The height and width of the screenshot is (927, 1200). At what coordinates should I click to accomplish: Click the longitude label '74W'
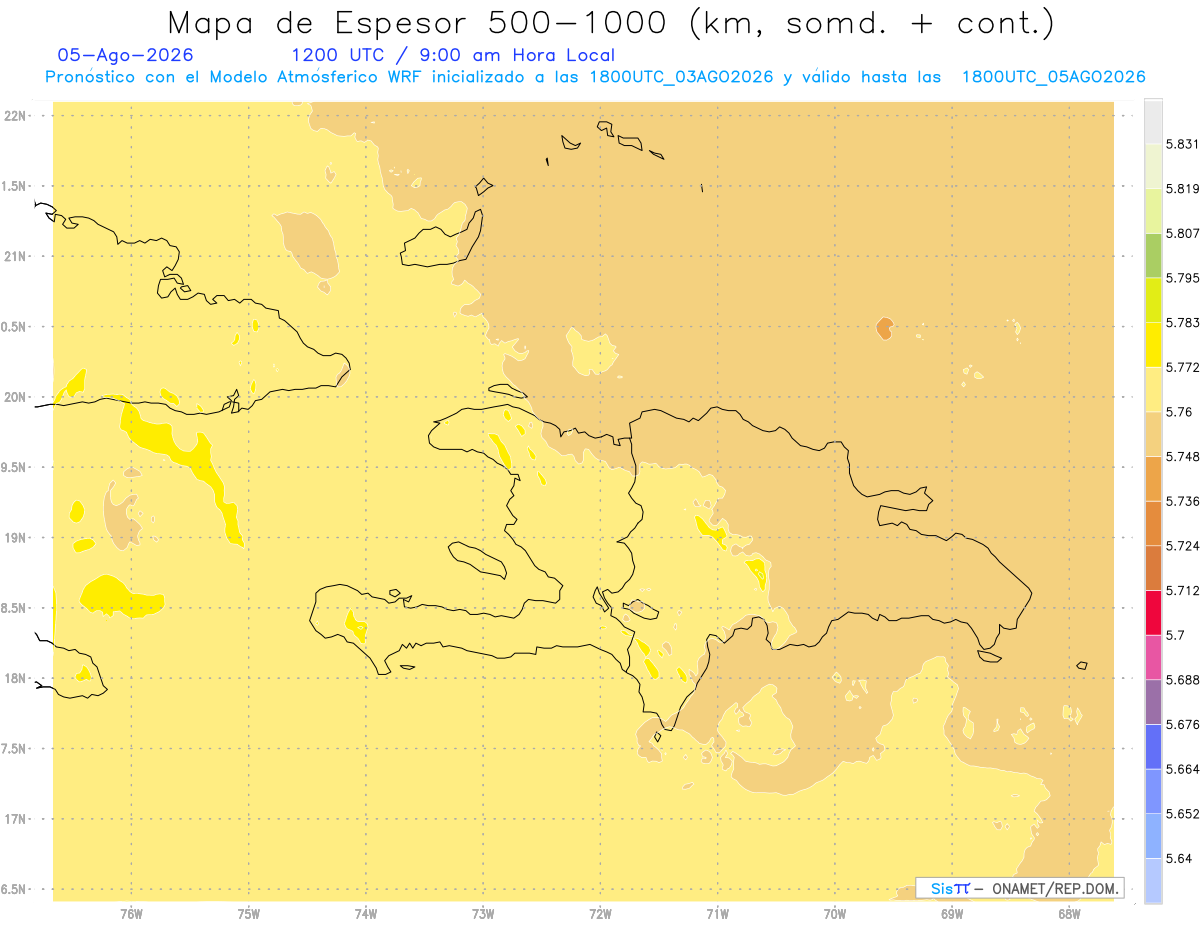click(x=365, y=913)
